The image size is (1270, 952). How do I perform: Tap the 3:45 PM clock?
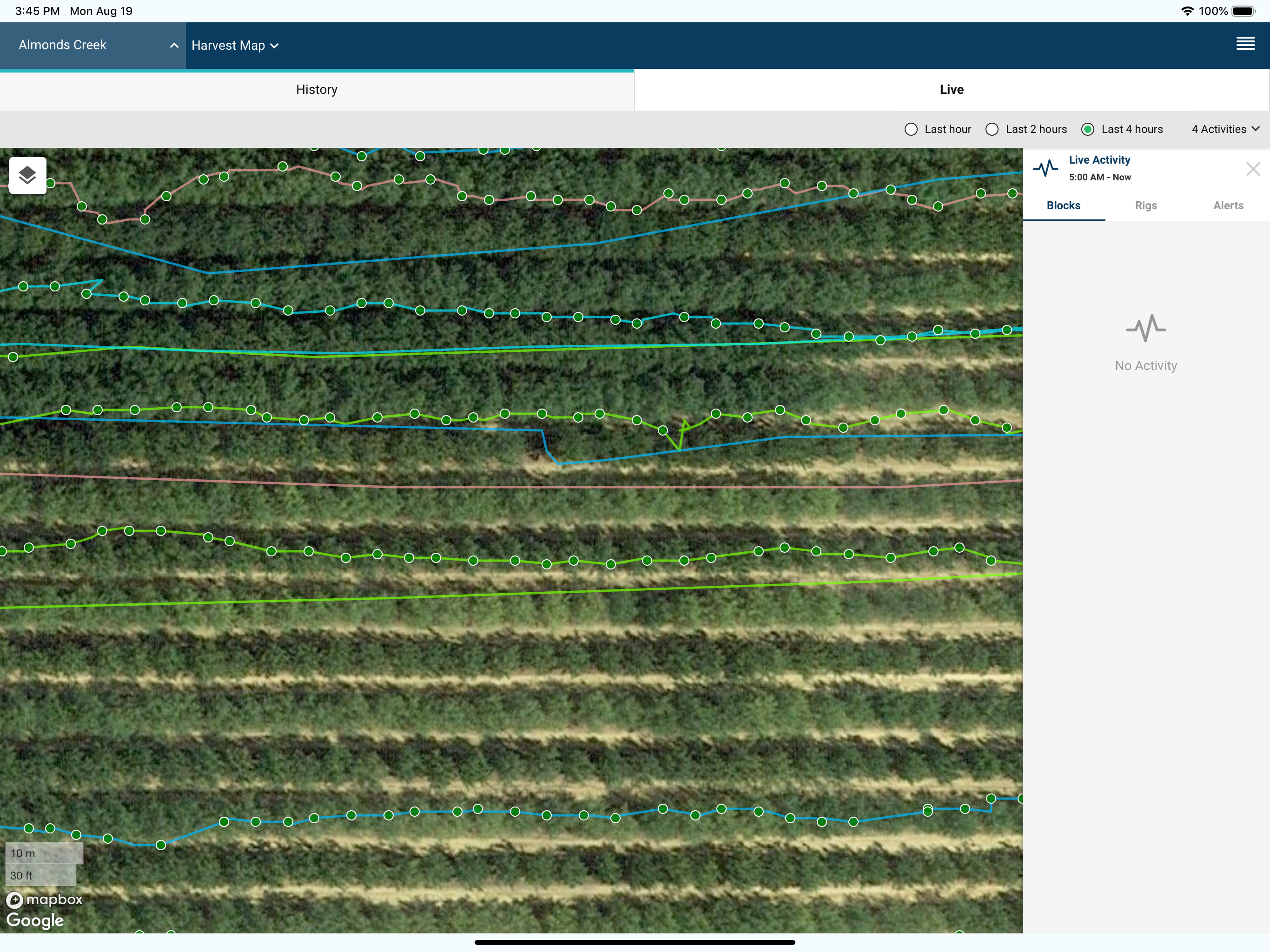37,11
